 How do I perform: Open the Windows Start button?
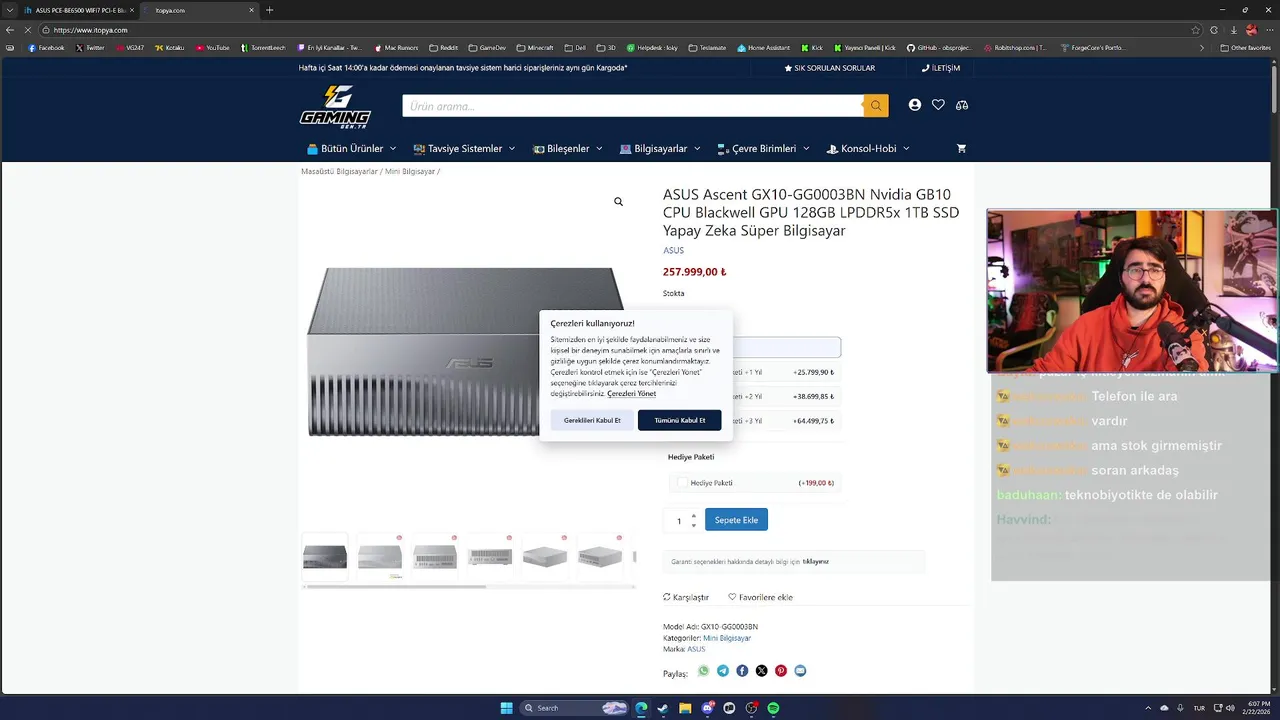click(507, 708)
